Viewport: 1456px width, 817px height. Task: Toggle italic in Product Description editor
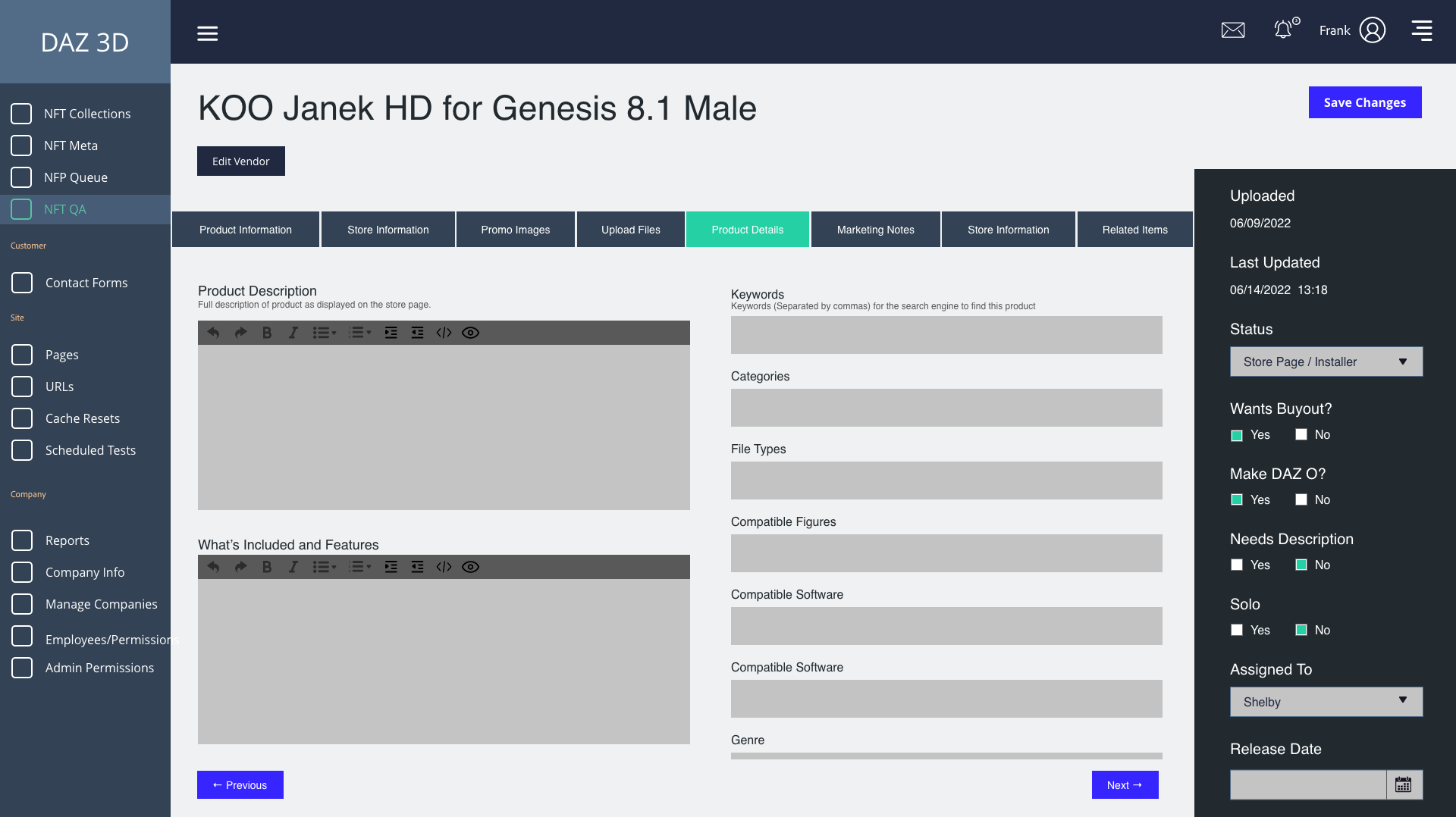point(293,333)
